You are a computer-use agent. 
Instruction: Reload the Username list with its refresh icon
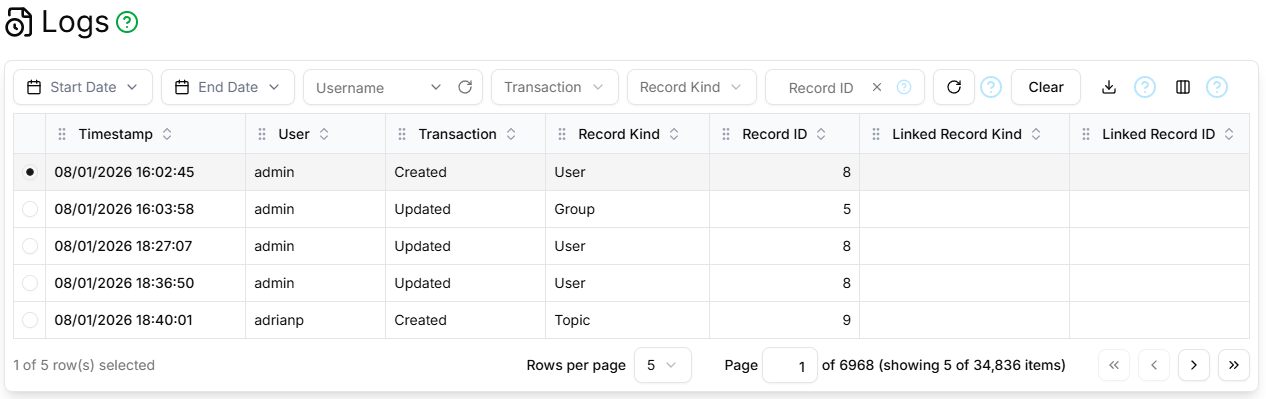tap(465, 87)
